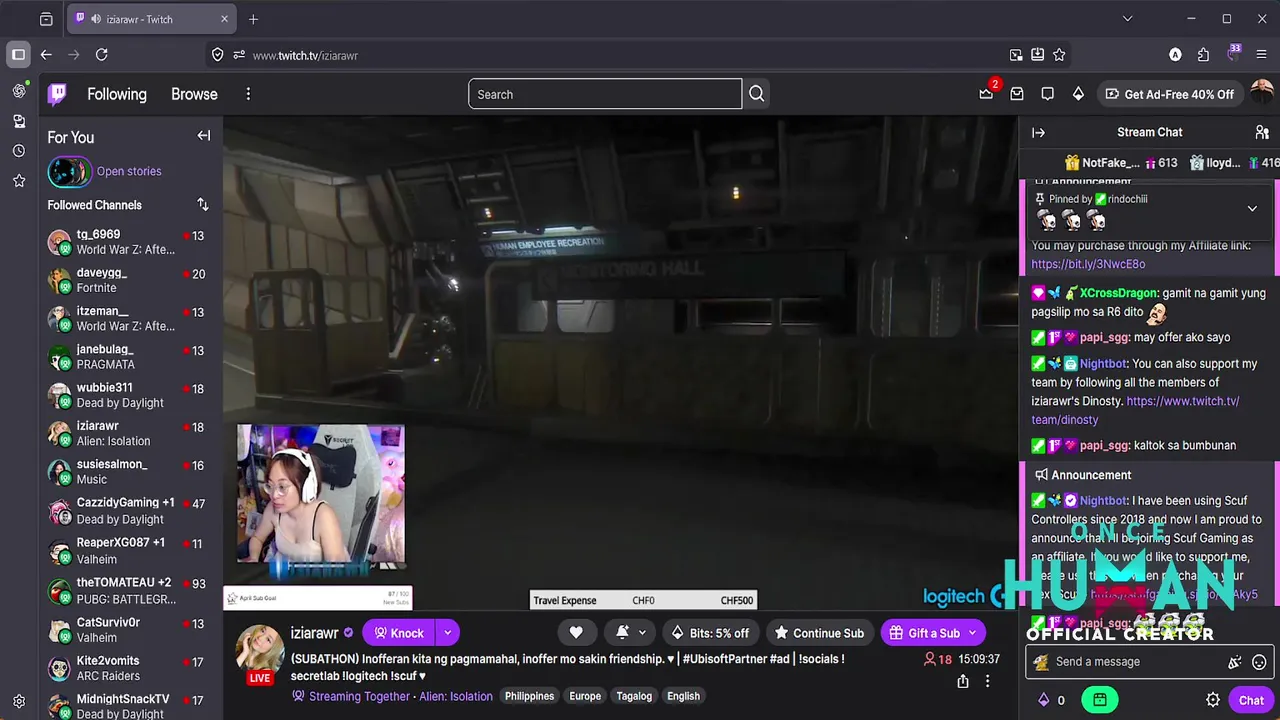Viewport: 1280px width, 720px height.
Task: Click the Tagalog tag
Action: point(634,696)
